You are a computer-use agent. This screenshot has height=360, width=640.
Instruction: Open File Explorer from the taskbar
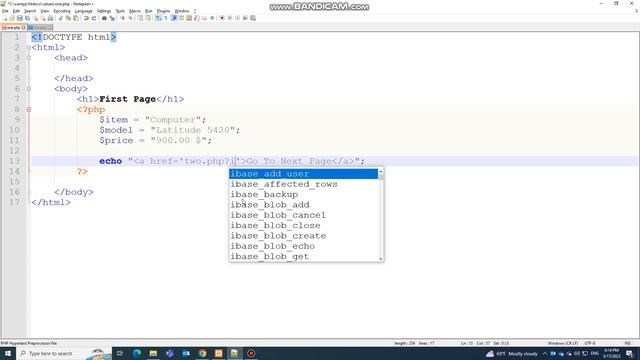coord(153,353)
